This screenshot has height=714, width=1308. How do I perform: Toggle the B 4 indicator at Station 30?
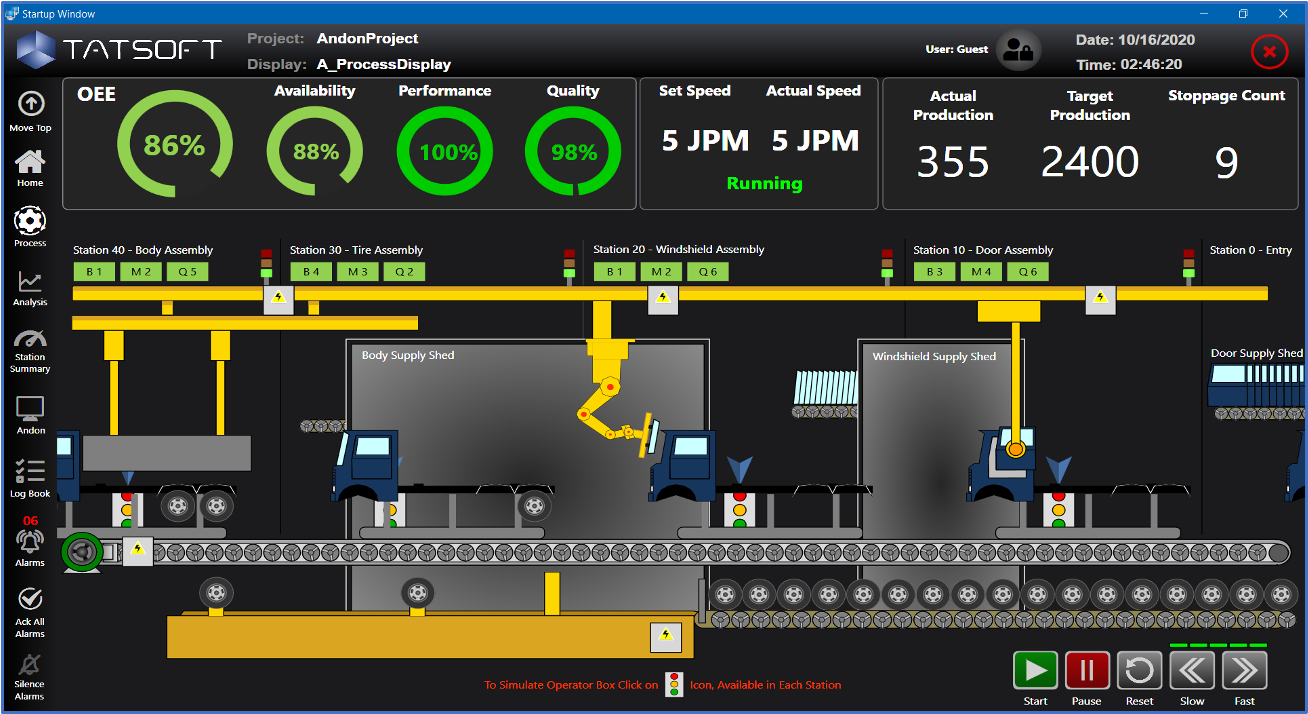click(x=311, y=271)
